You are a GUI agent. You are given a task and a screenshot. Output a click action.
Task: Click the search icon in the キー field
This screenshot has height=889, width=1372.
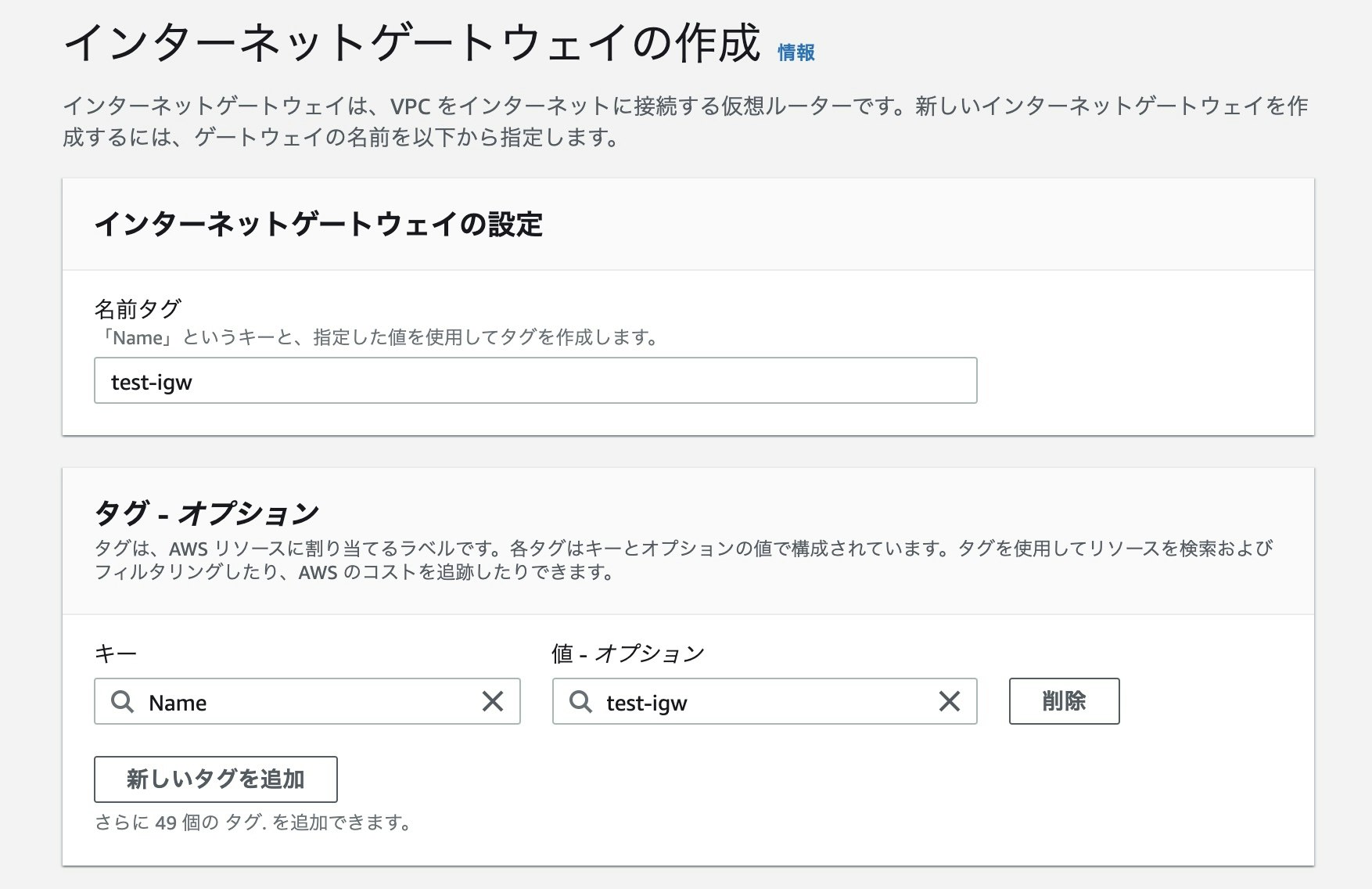click(121, 702)
